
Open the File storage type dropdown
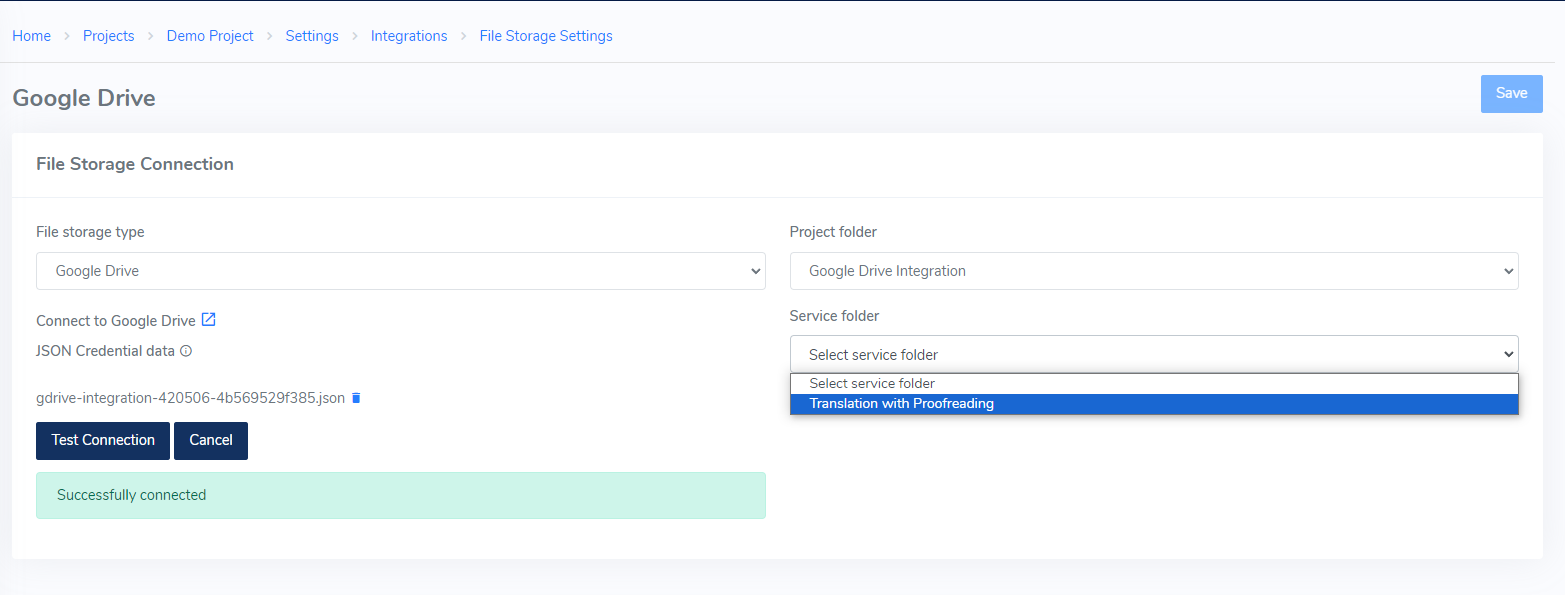tap(401, 271)
